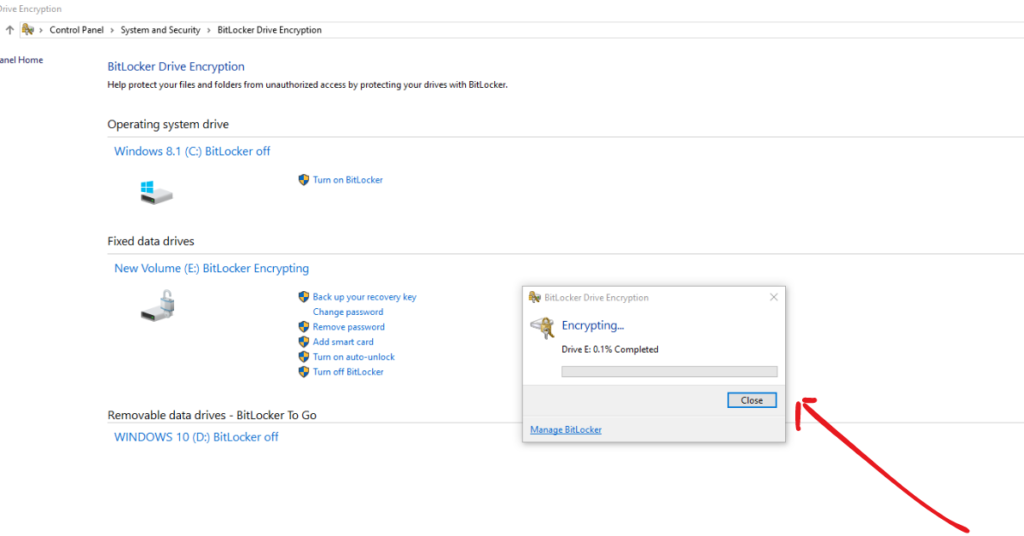
Task: Open Control Panel breadcrumb
Action: point(76,30)
